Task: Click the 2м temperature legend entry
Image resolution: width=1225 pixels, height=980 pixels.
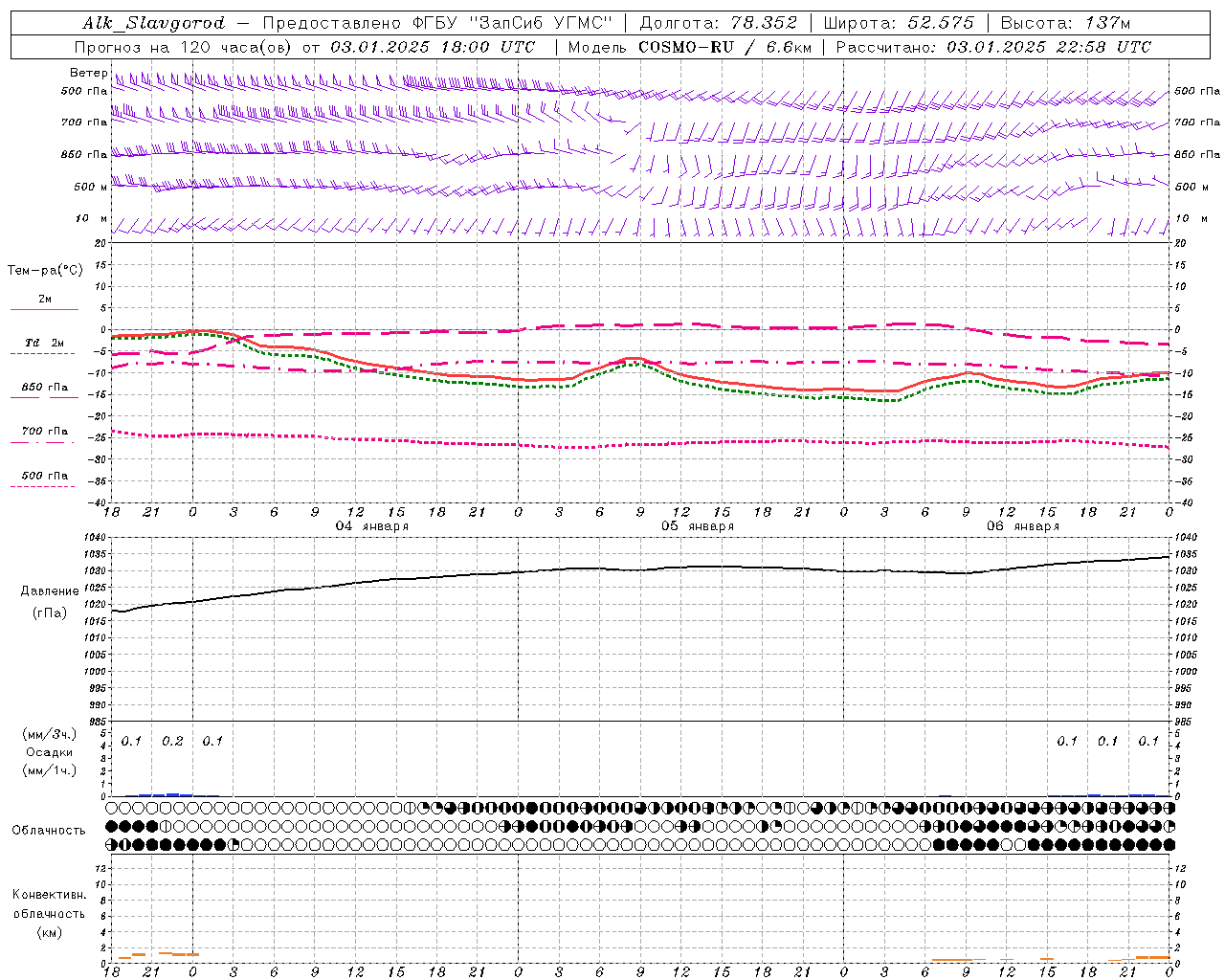Action: [45, 300]
